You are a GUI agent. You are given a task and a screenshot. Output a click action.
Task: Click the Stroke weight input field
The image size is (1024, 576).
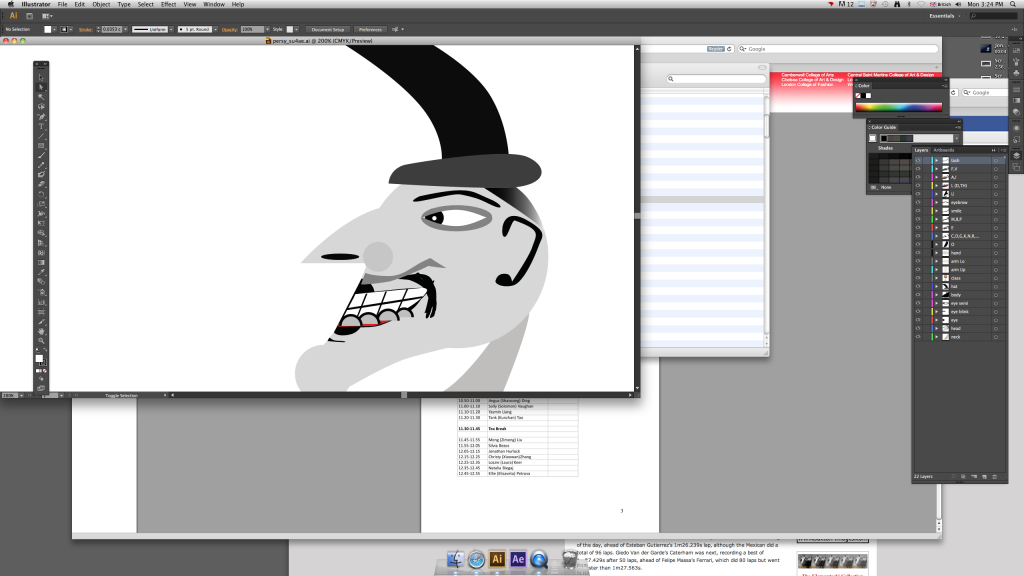tap(111, 29)
